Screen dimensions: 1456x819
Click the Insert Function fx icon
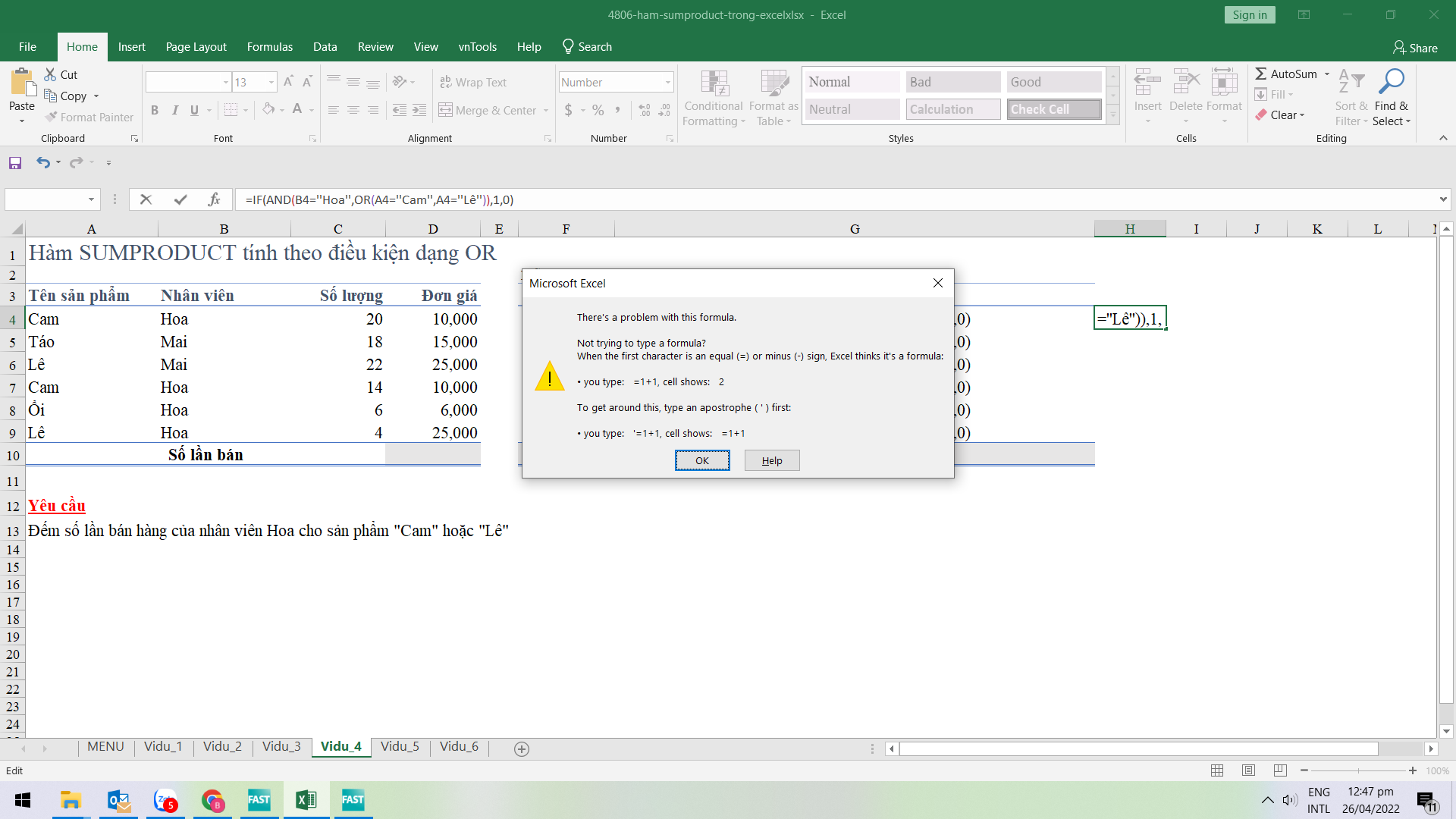214,199
